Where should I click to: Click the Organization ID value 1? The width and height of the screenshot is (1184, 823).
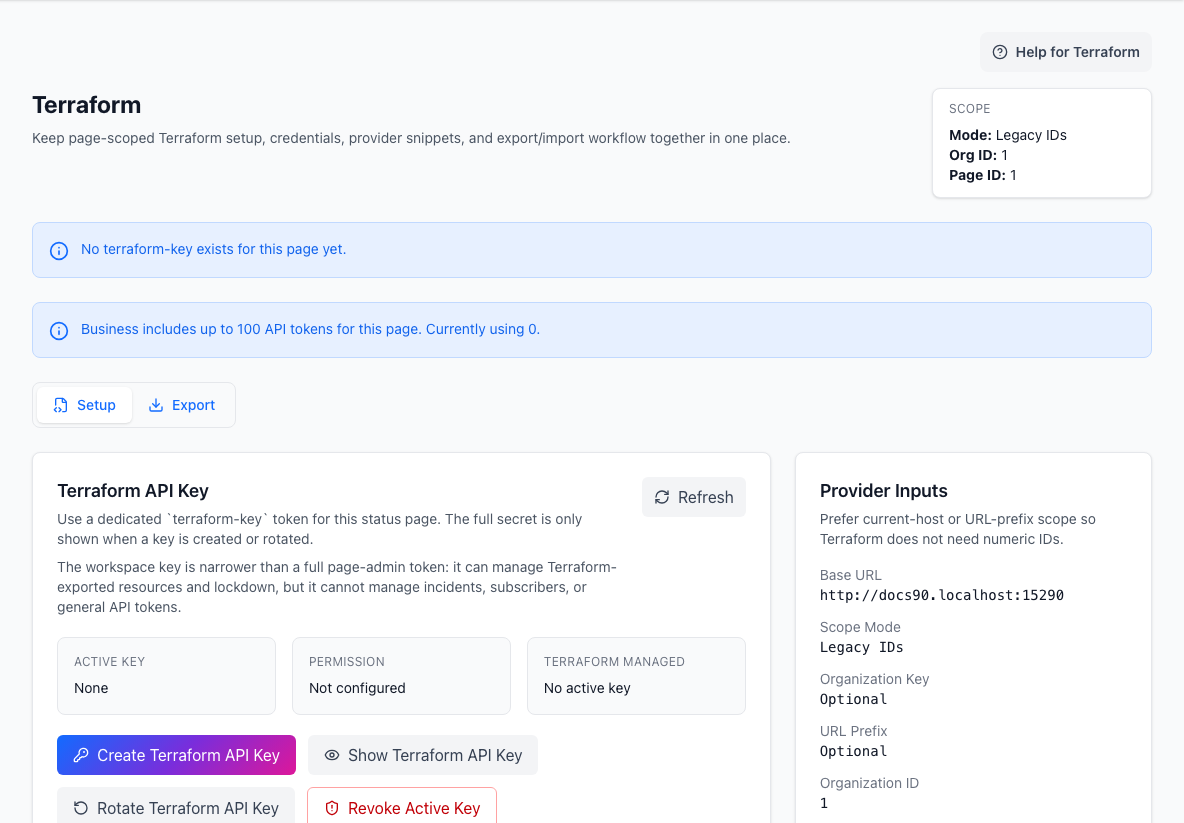(x=824, y=803)
